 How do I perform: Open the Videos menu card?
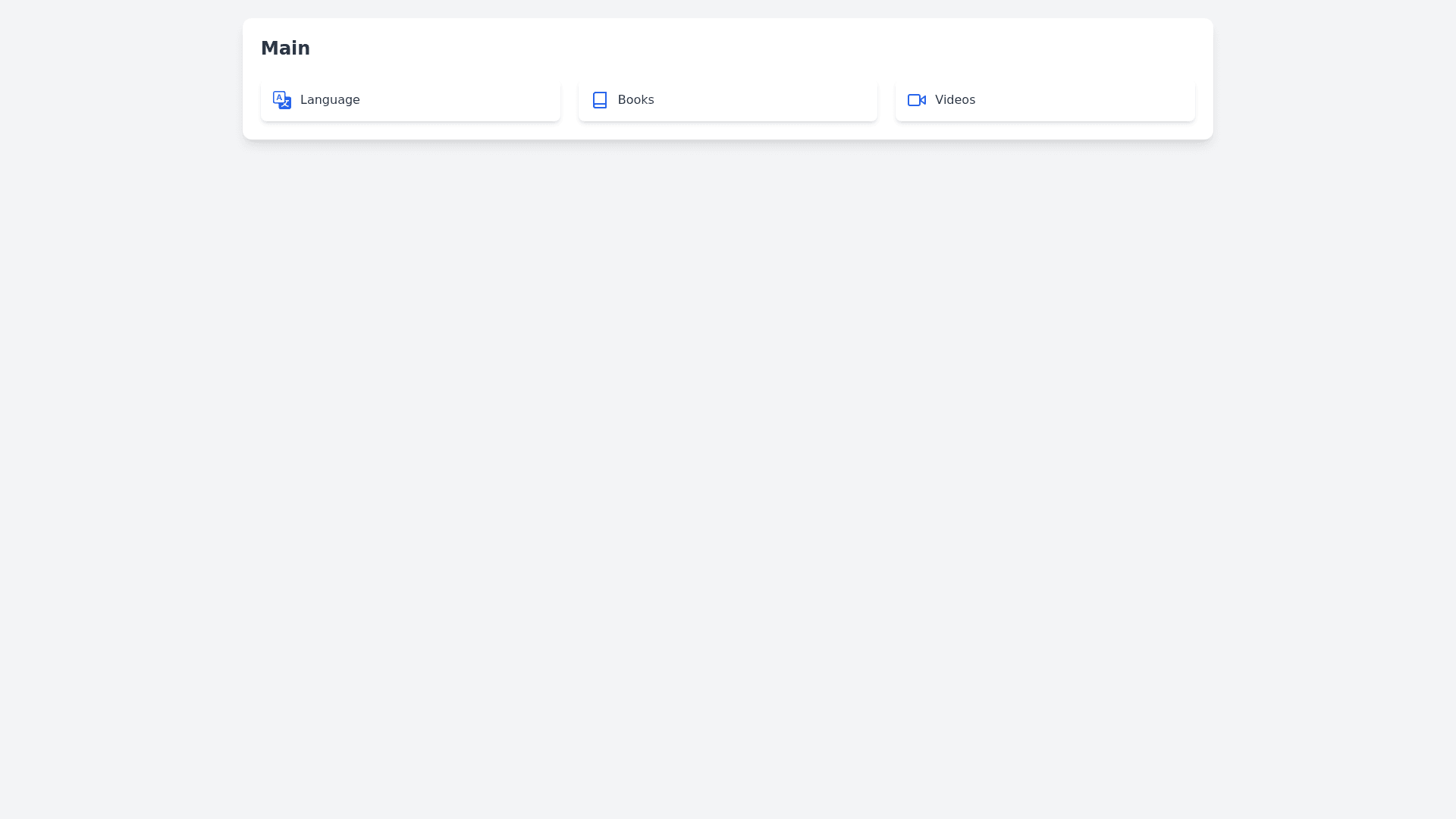1044,100
